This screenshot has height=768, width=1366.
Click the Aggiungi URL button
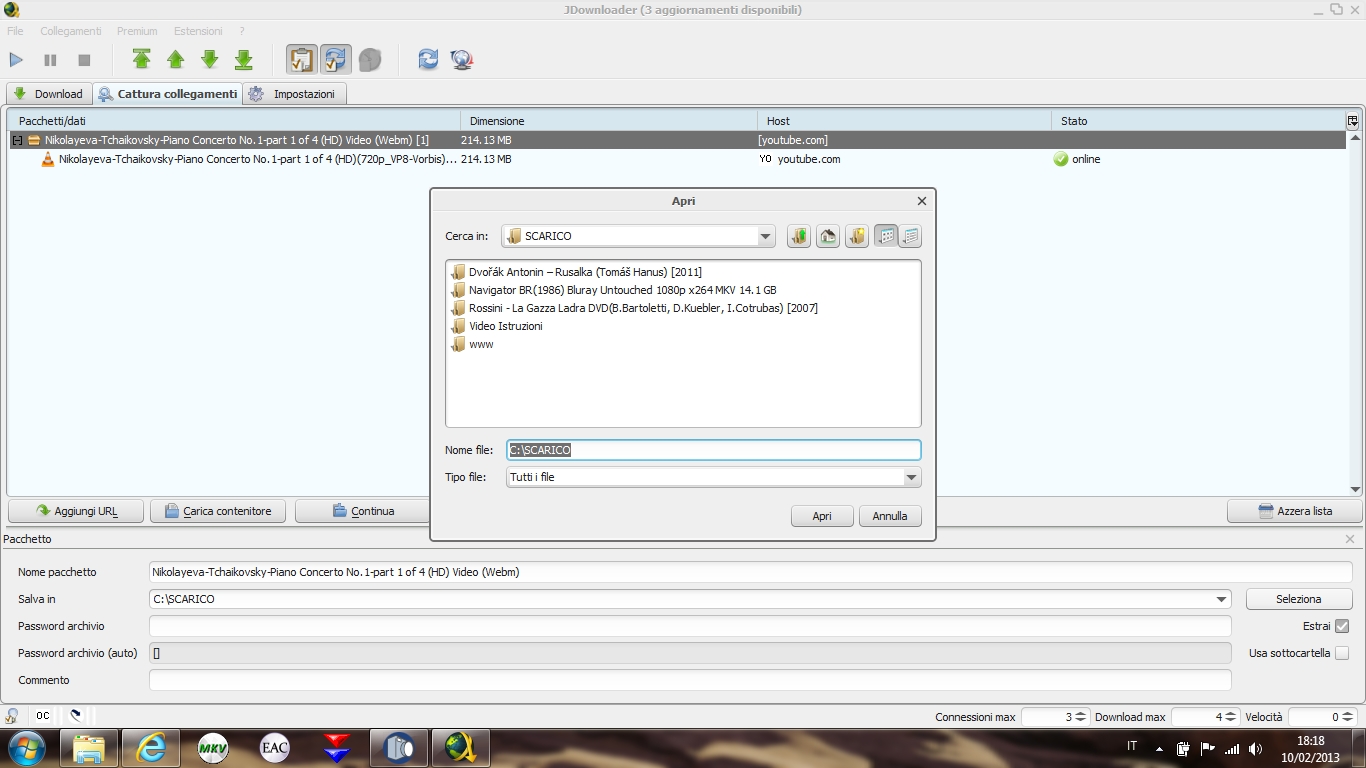point(76,511)
